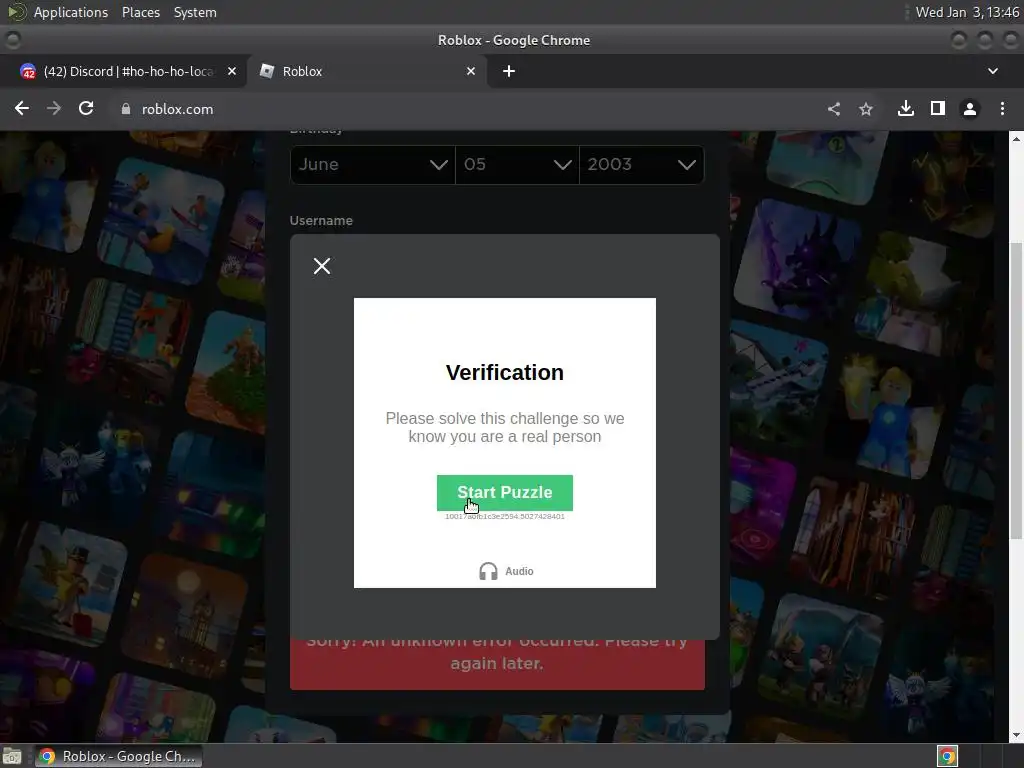Click the Username label
The image size is (1024, 768).
(x=321, y=221)
